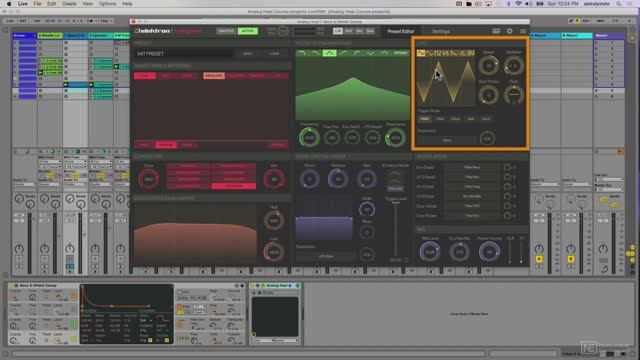Select the highlighted circuit button in grid
This screenshot has height=360, width=640.
[234, 186]
